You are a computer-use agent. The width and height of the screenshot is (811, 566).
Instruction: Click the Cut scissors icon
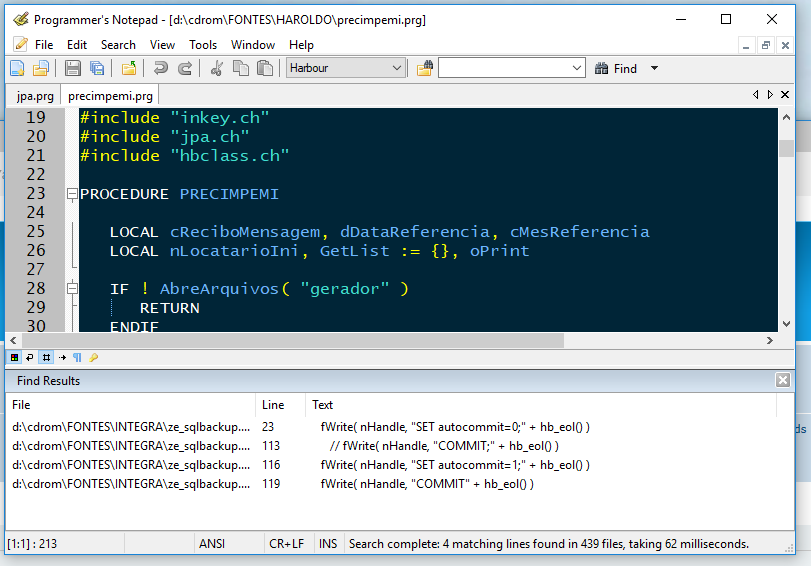pyautogui.click(x=216, y=68)
